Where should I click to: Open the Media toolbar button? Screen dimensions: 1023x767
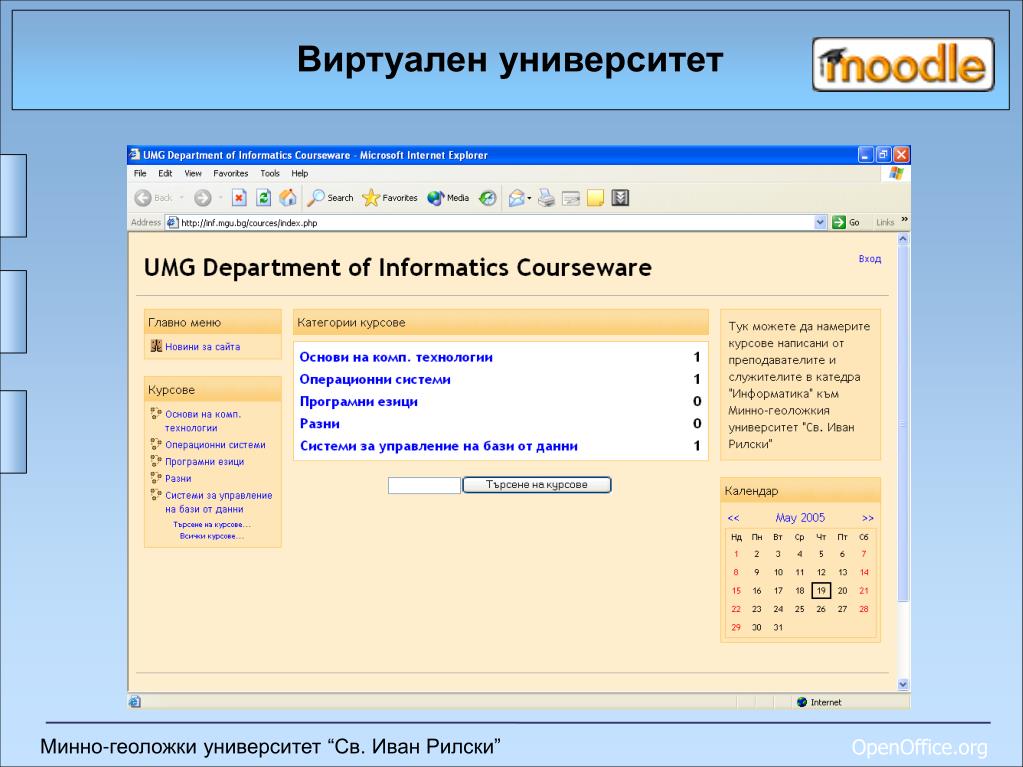click(x=448, y=198)
